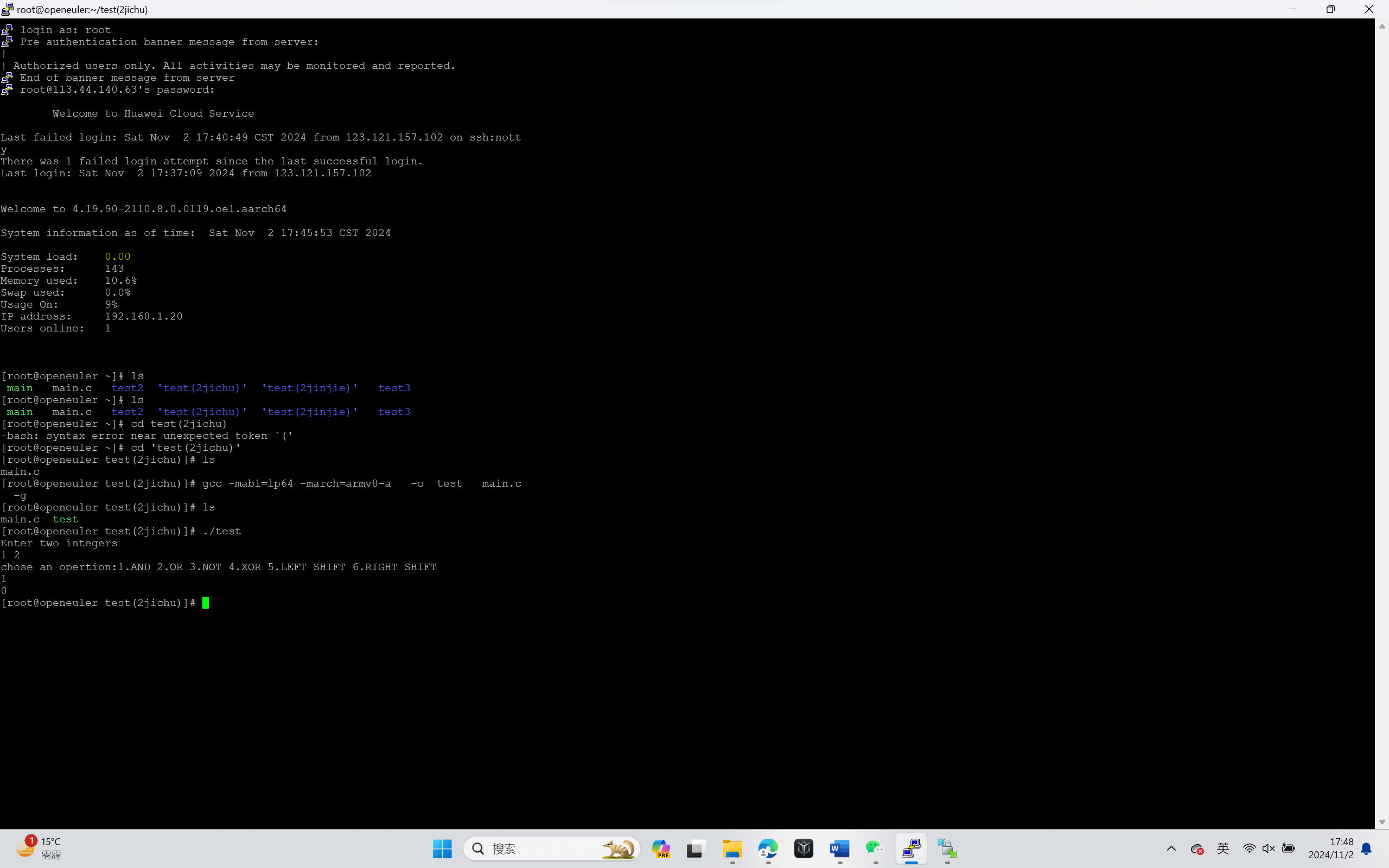Click 'Last failed login' line

[260, 137]
